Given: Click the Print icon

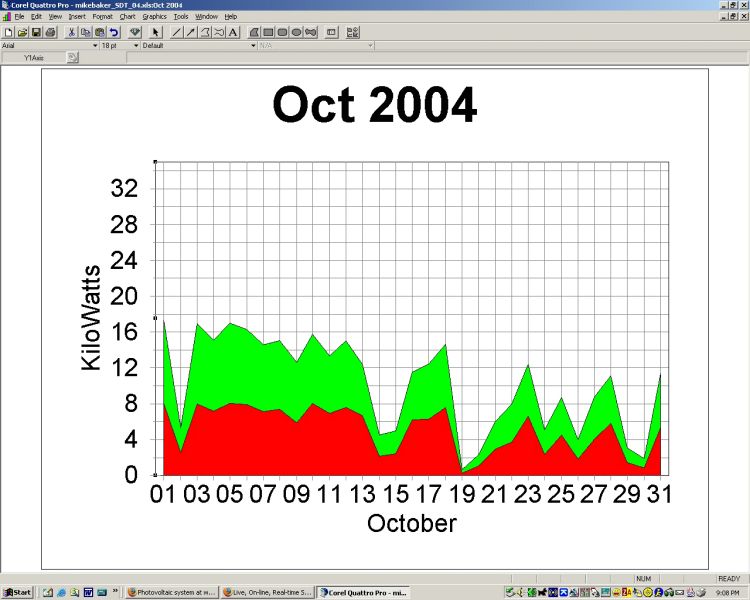Looking at the screenshot, I should click(50, 32).
